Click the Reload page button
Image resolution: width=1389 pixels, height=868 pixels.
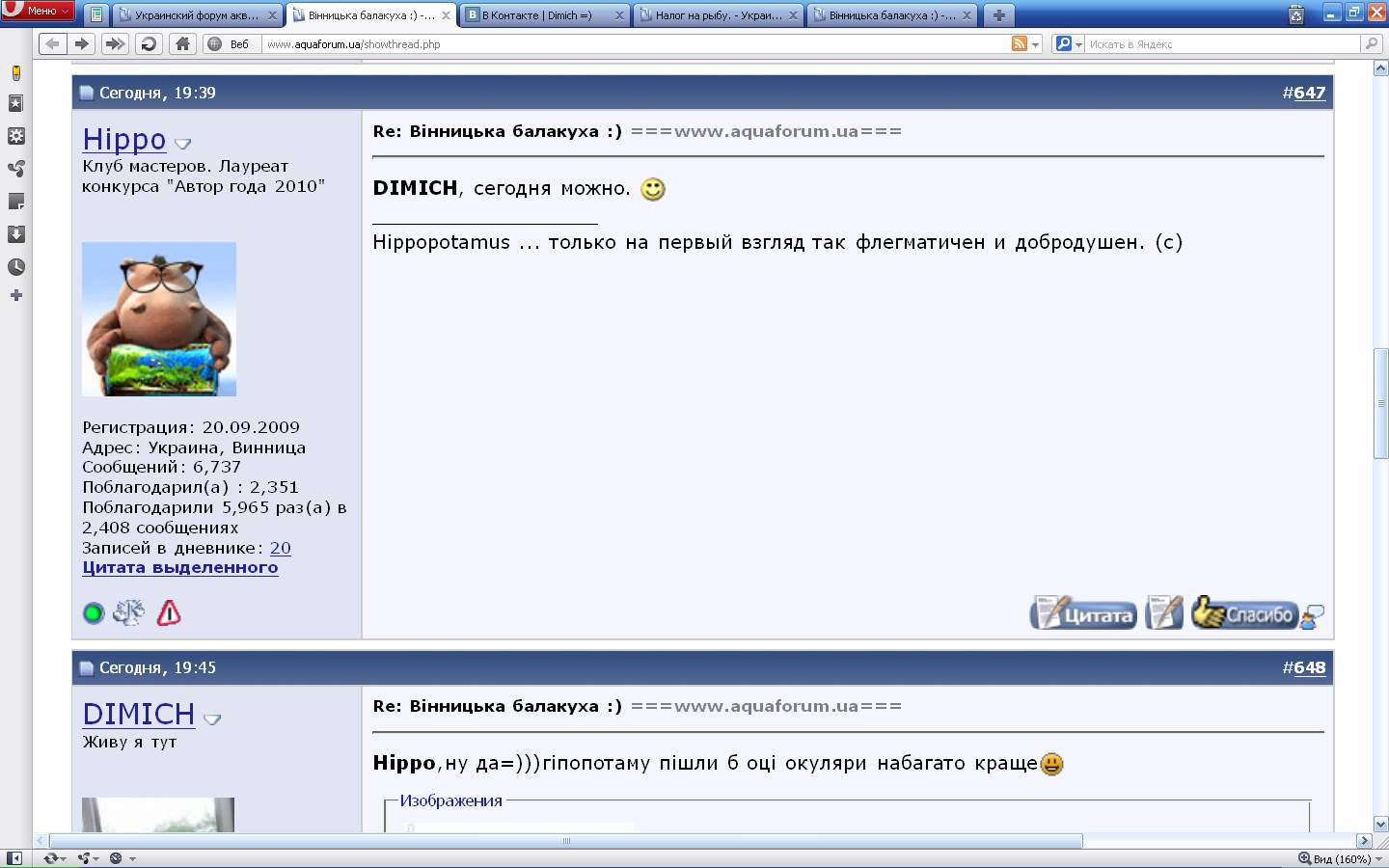click(149, 43)
